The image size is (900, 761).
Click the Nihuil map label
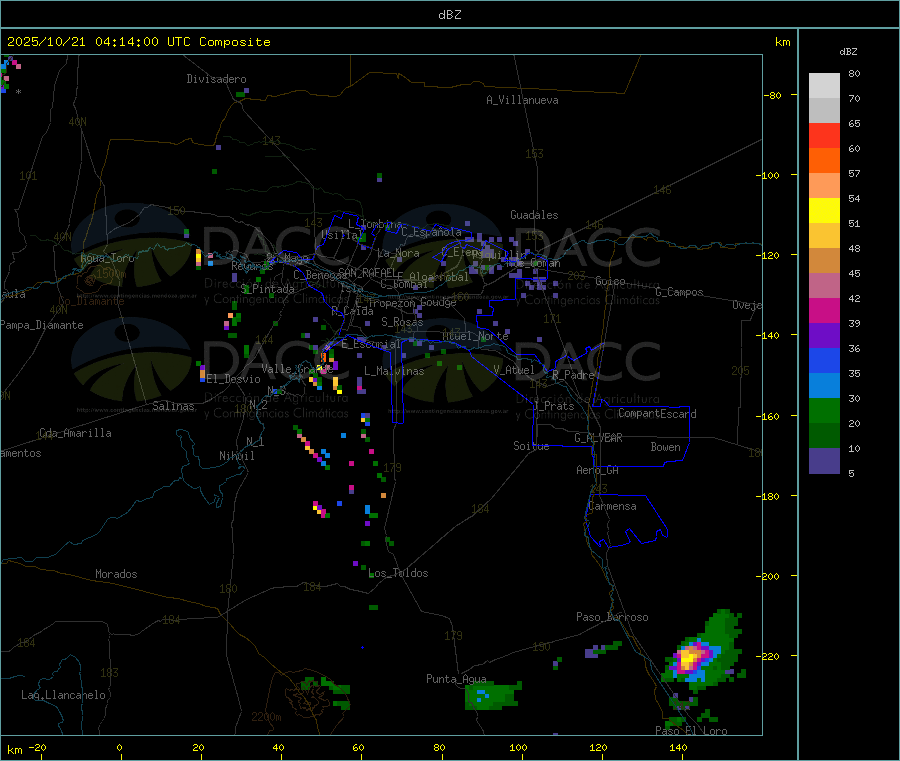point(236,456)
